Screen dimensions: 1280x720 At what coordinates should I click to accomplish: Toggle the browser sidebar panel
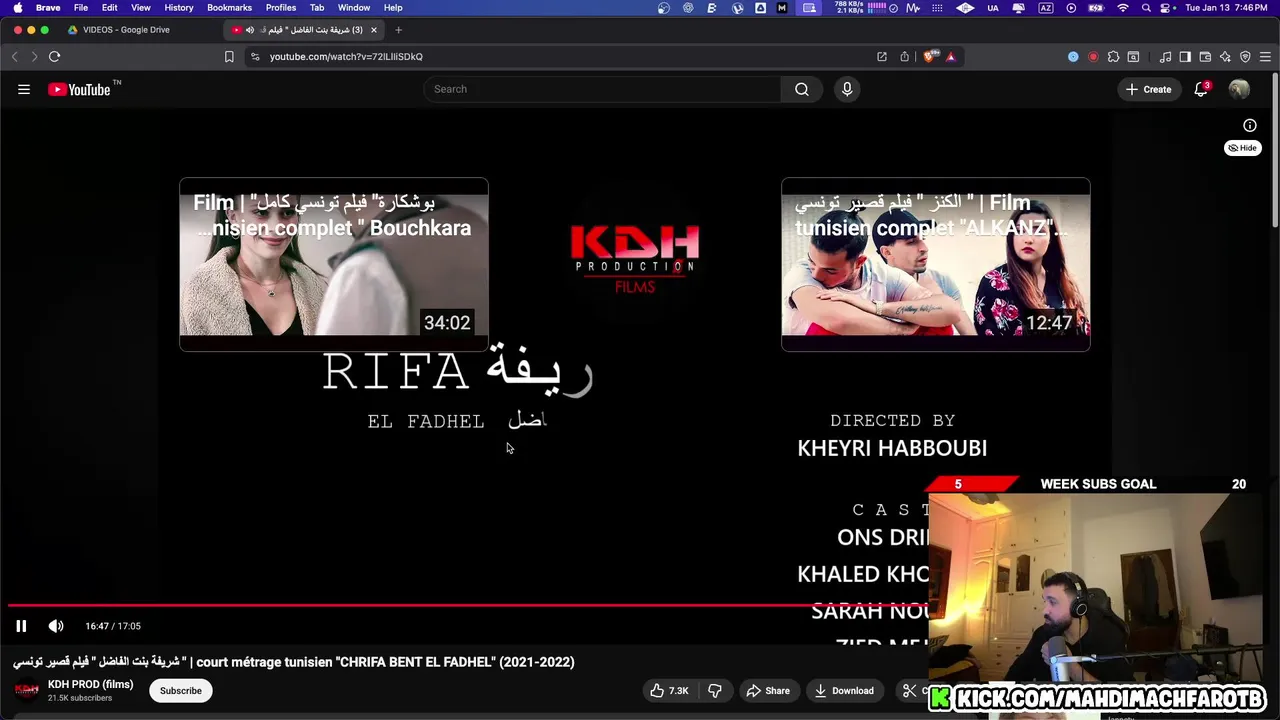(x=1185, y=57)
